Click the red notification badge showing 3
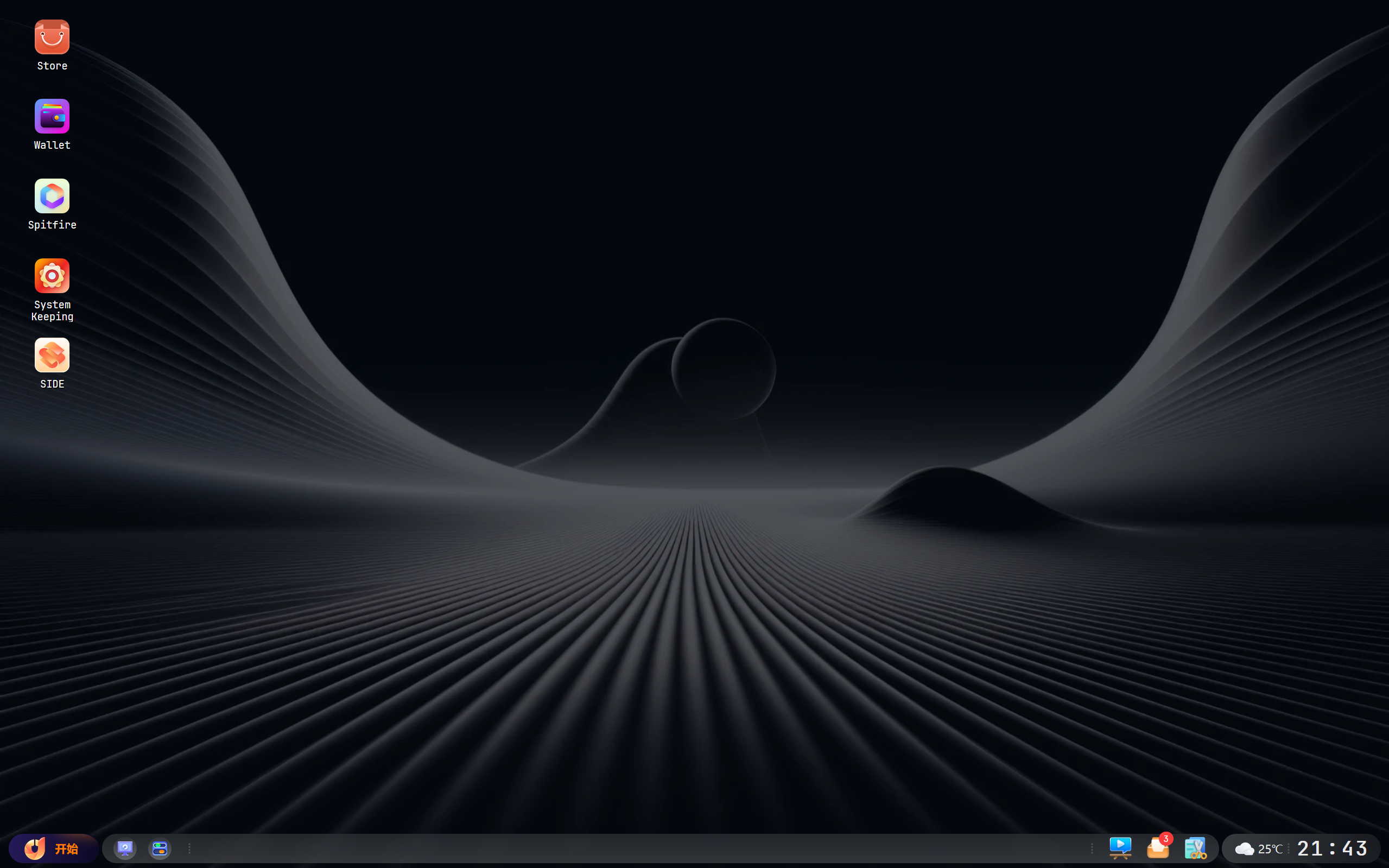Viewport: 1389px width, 868px height. pos(1166,839)
